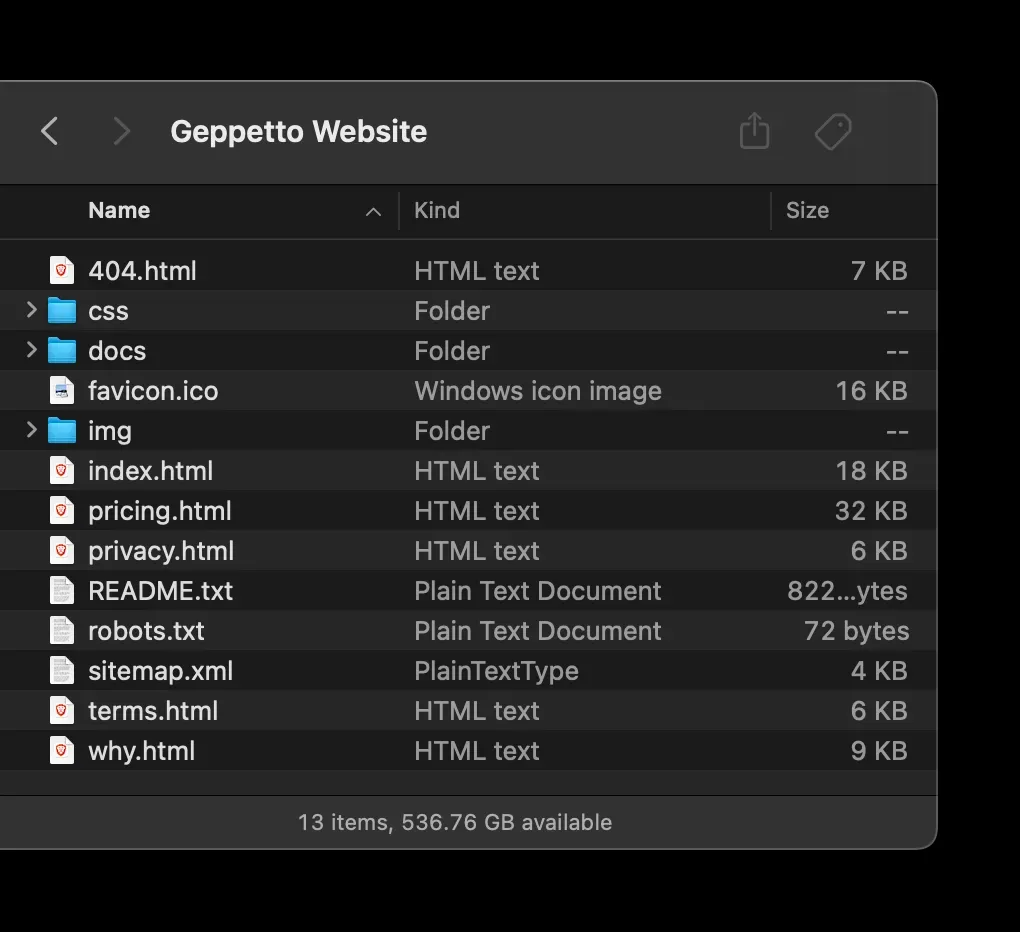Image resolution: width=1020 pixels, height=932 pixels.
Task: Click the 72 bytes size of robots.txt
Action: coord(856,631)
